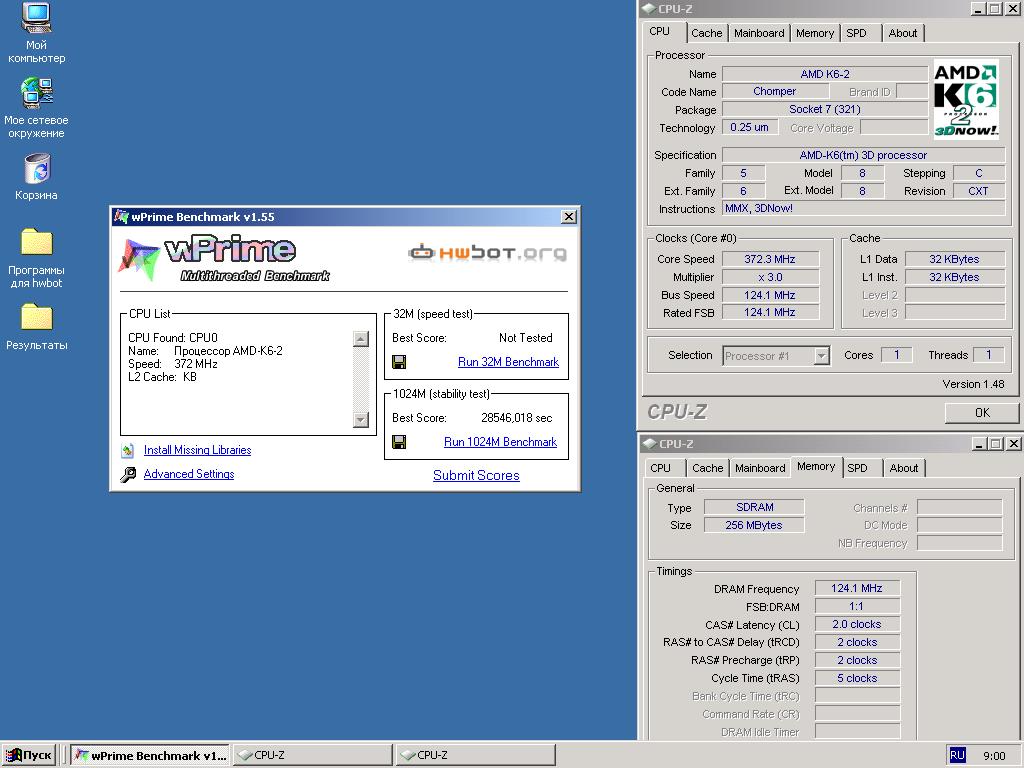Click the FSB:DRAM 1:1 value
1024x768 pixels.
click(x=857, y=607)
